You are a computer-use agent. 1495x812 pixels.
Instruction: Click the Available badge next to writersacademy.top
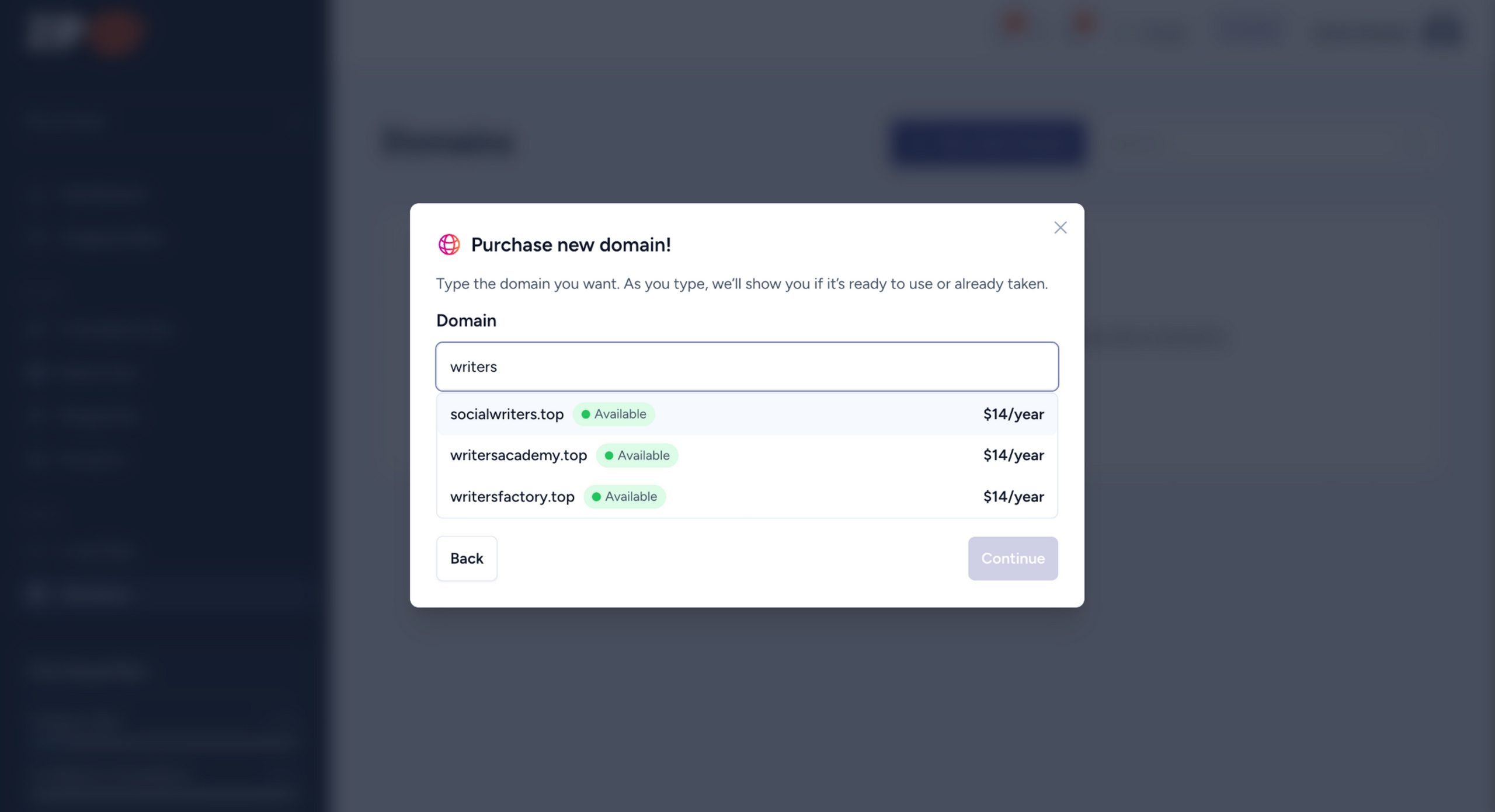point(637,455)
